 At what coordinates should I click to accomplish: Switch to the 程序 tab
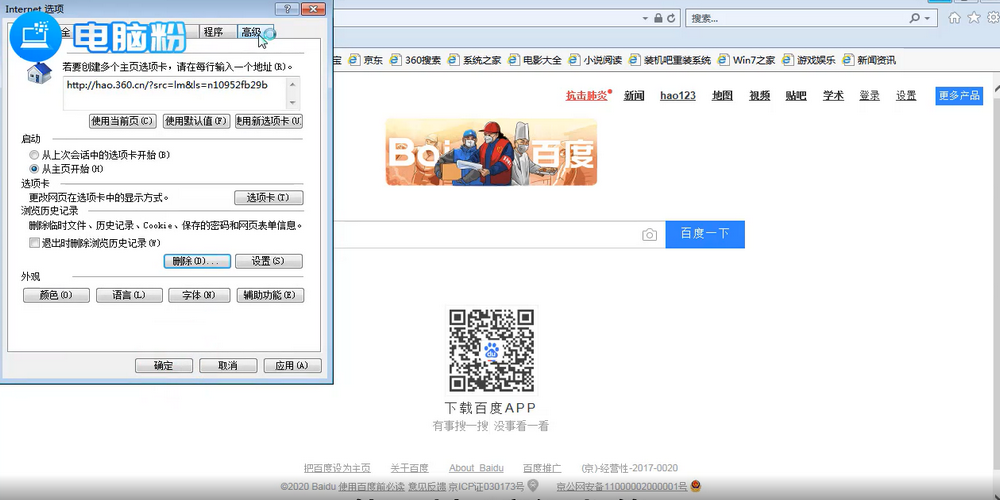tap(213, 32)
